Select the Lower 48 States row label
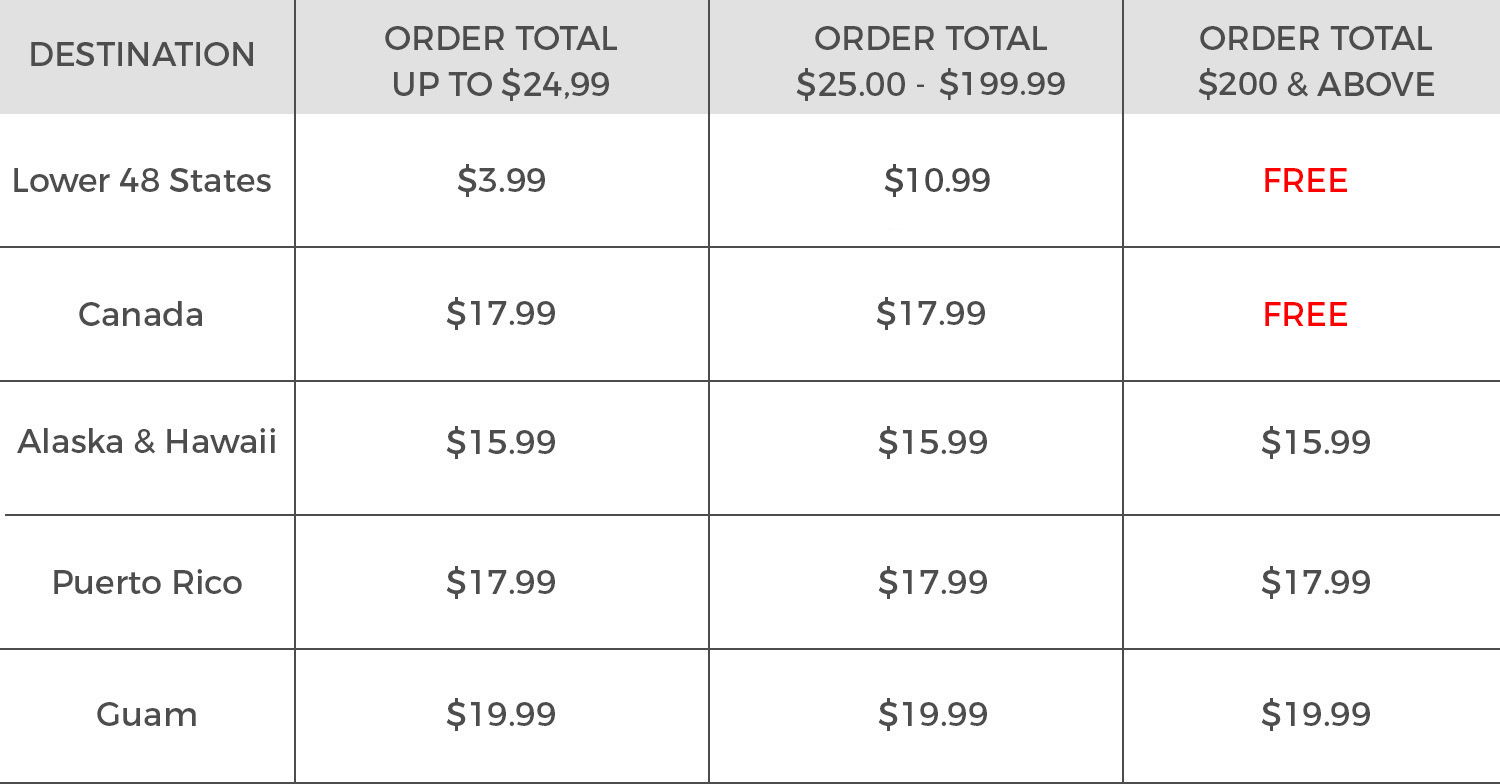1500x784 pixels. click(142, 181)
